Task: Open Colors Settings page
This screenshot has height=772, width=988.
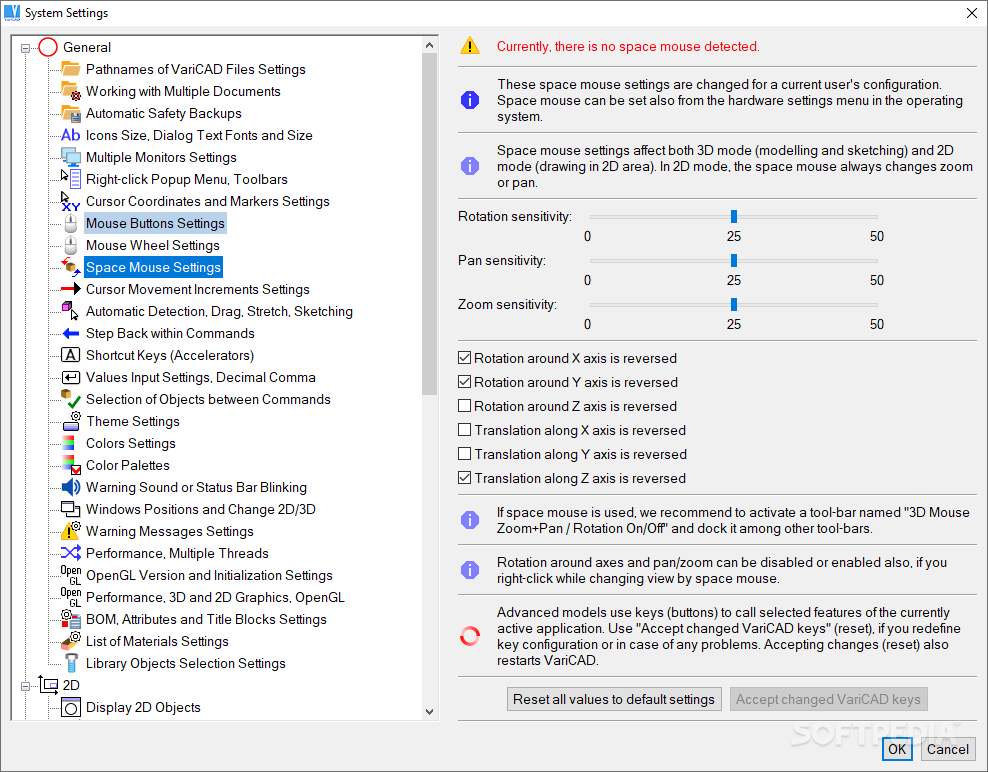Action: (x=130, y=443)
